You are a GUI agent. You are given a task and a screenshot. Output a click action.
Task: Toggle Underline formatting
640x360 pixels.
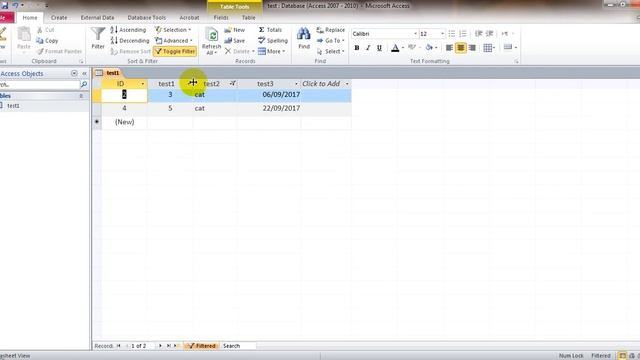pyautogui.click(x=379, y=48)
